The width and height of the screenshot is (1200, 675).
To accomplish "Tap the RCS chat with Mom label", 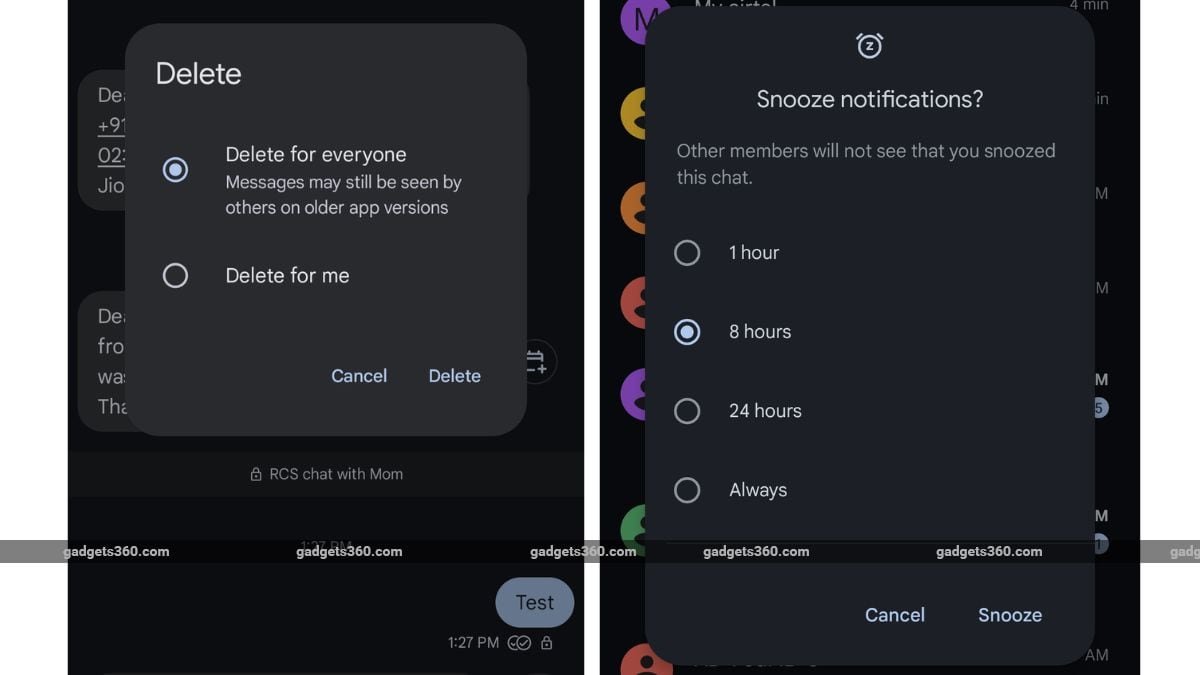I will [x=336, y=475].
